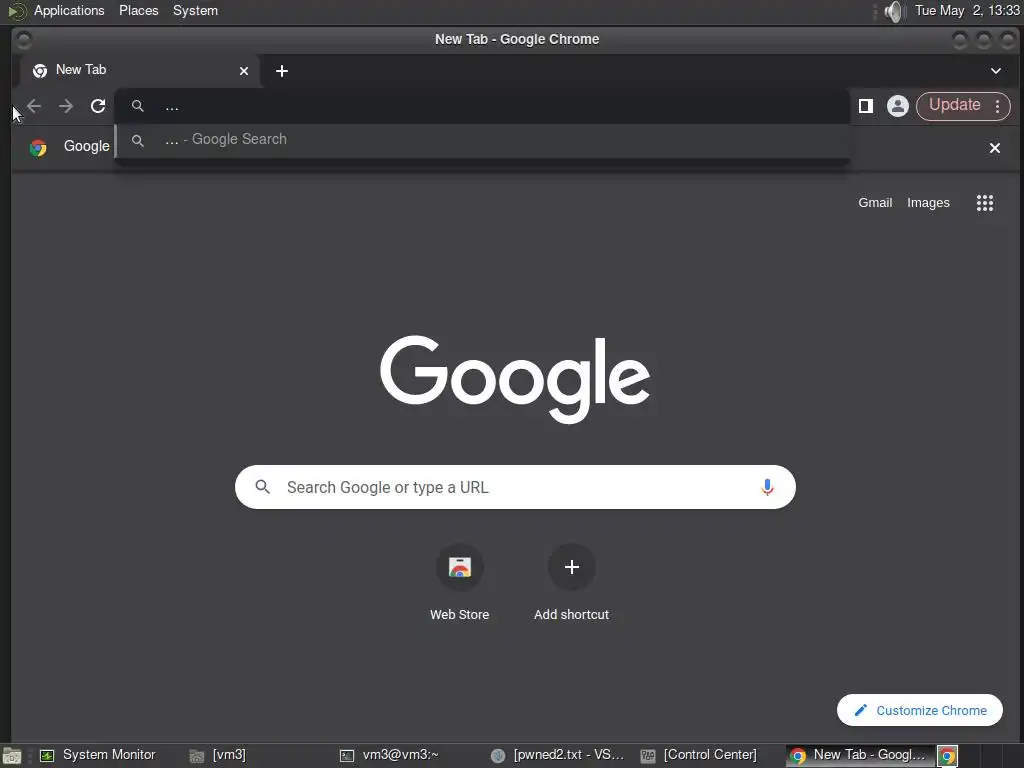Start voice search with the microphone icon
Viewport: 1024px width, 768px height.
pos(767,487)
